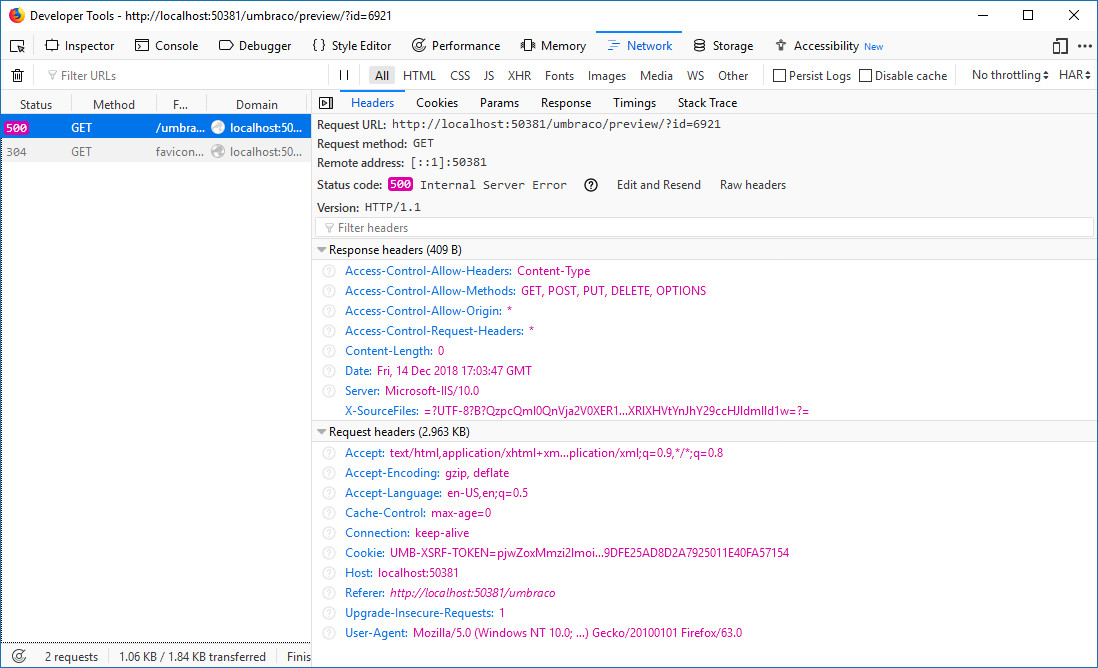
Task: Open the HAR dropdown menu
Action: [1075, 75]
